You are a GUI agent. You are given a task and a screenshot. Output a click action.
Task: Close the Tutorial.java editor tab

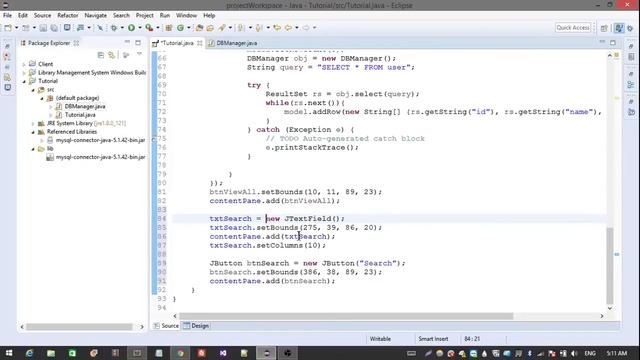click(x=200, y=43)
